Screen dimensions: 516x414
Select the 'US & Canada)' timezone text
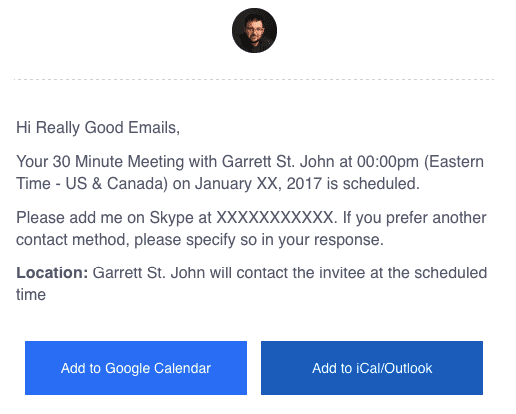[117, 184]
